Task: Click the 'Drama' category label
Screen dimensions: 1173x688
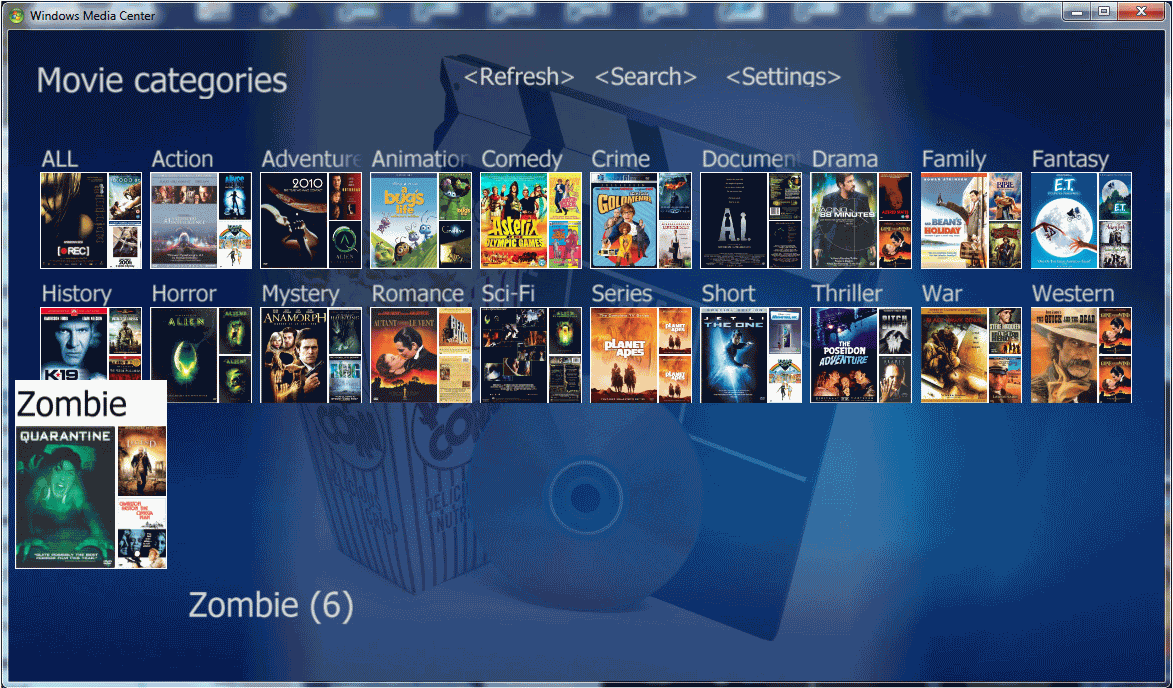Action: pos(845,159)
